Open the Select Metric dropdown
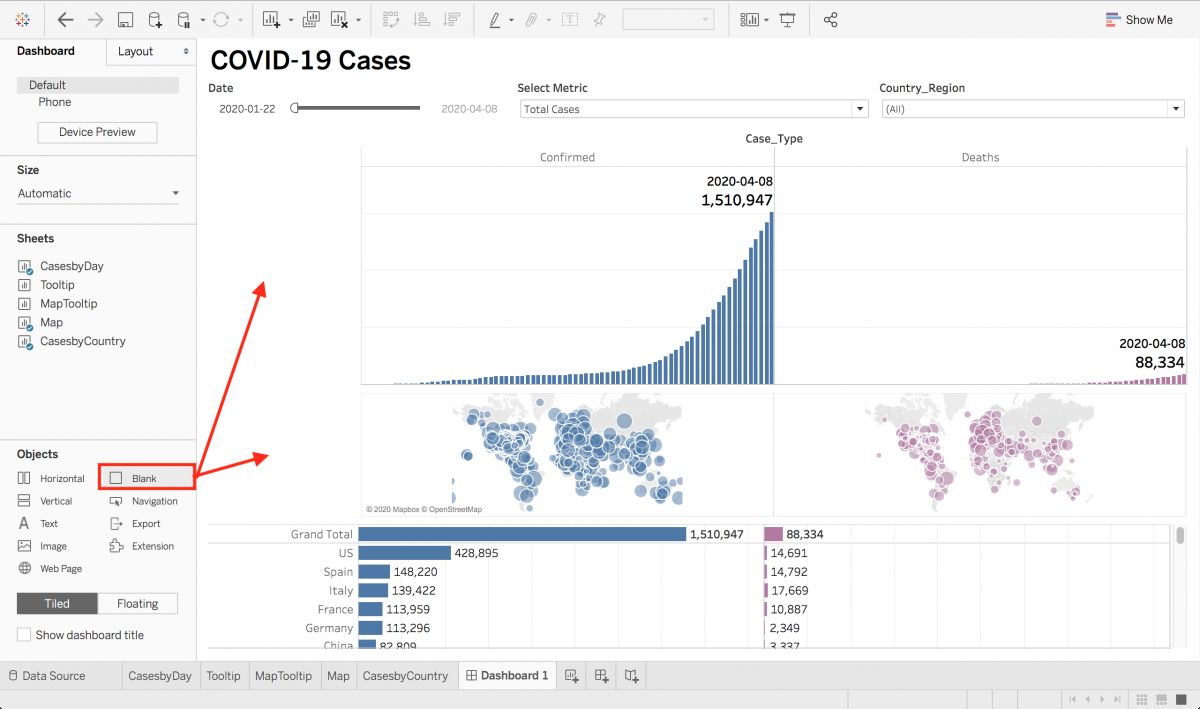 [x=858, y=108]
